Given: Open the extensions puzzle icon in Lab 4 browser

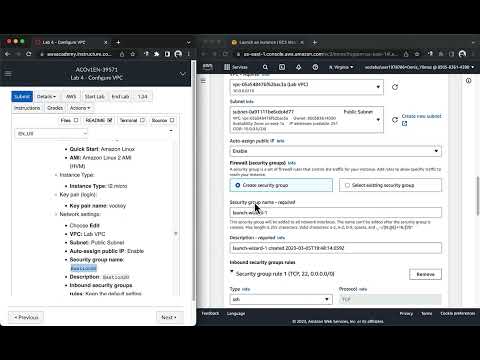Looking at the screenshot, I should click(157, 54).
